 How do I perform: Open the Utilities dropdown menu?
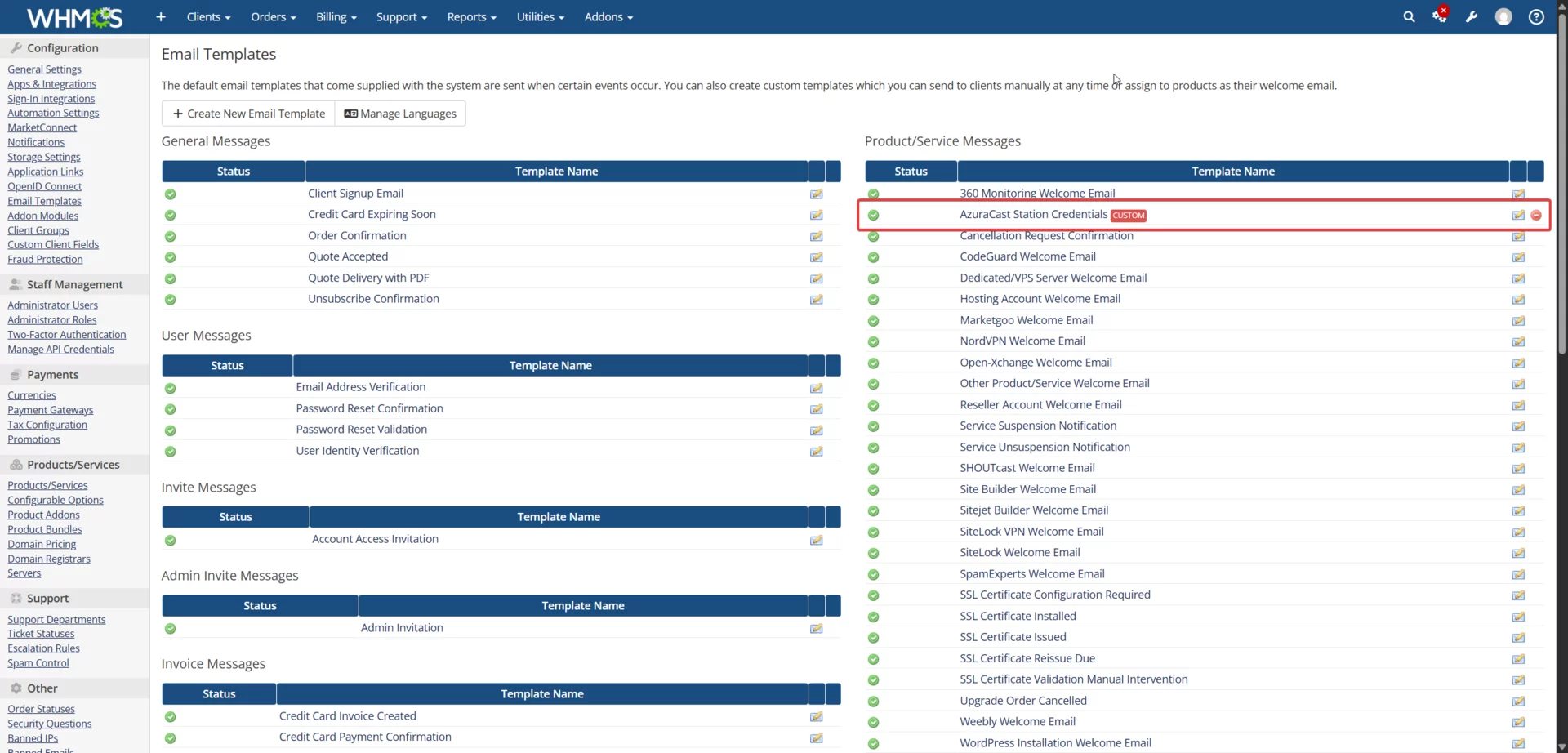click(540, 16)
